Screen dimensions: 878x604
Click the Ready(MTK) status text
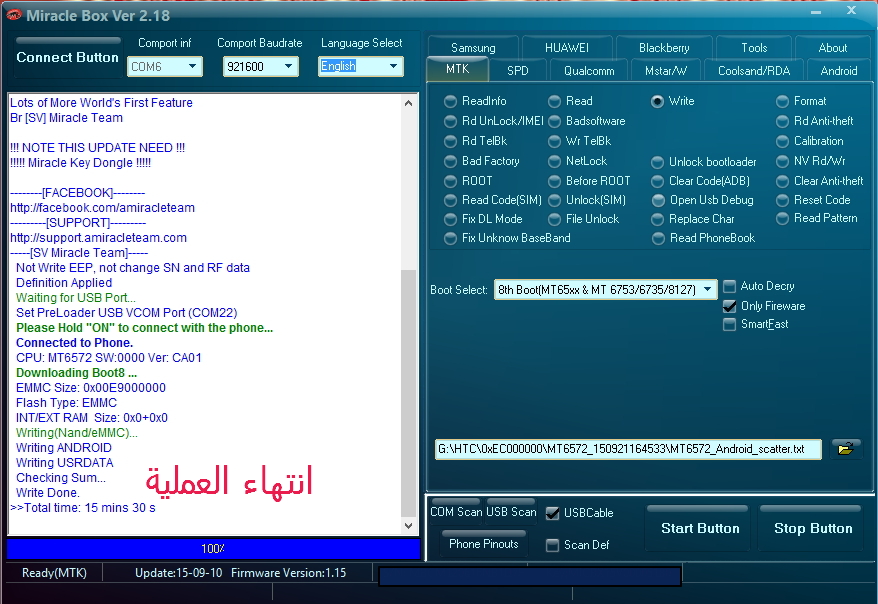coord(54,573)
